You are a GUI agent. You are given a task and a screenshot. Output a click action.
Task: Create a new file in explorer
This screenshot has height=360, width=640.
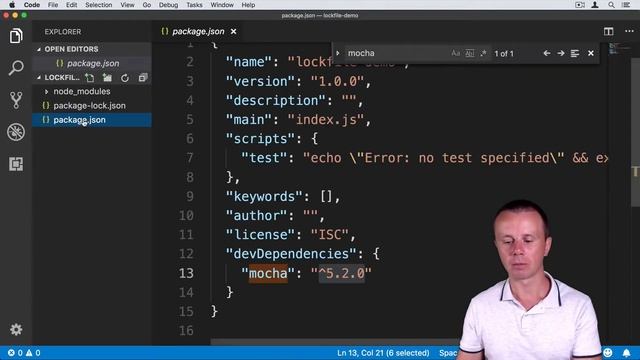[x=89, y=78]
